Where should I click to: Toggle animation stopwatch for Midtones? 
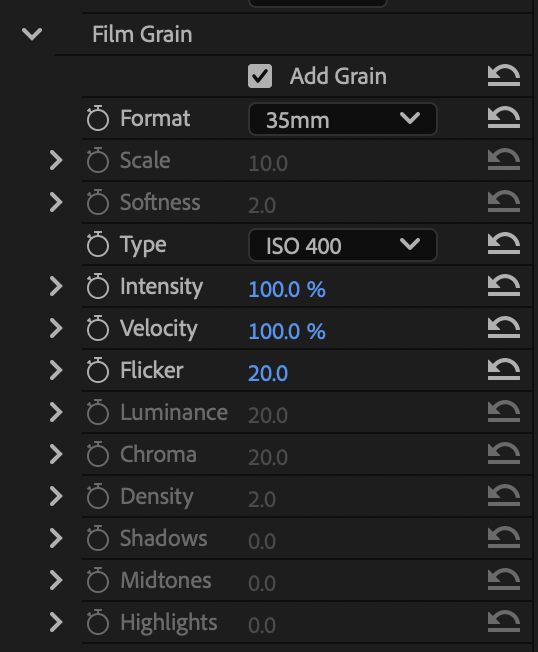pyautogui.click(x=98, y=580)
